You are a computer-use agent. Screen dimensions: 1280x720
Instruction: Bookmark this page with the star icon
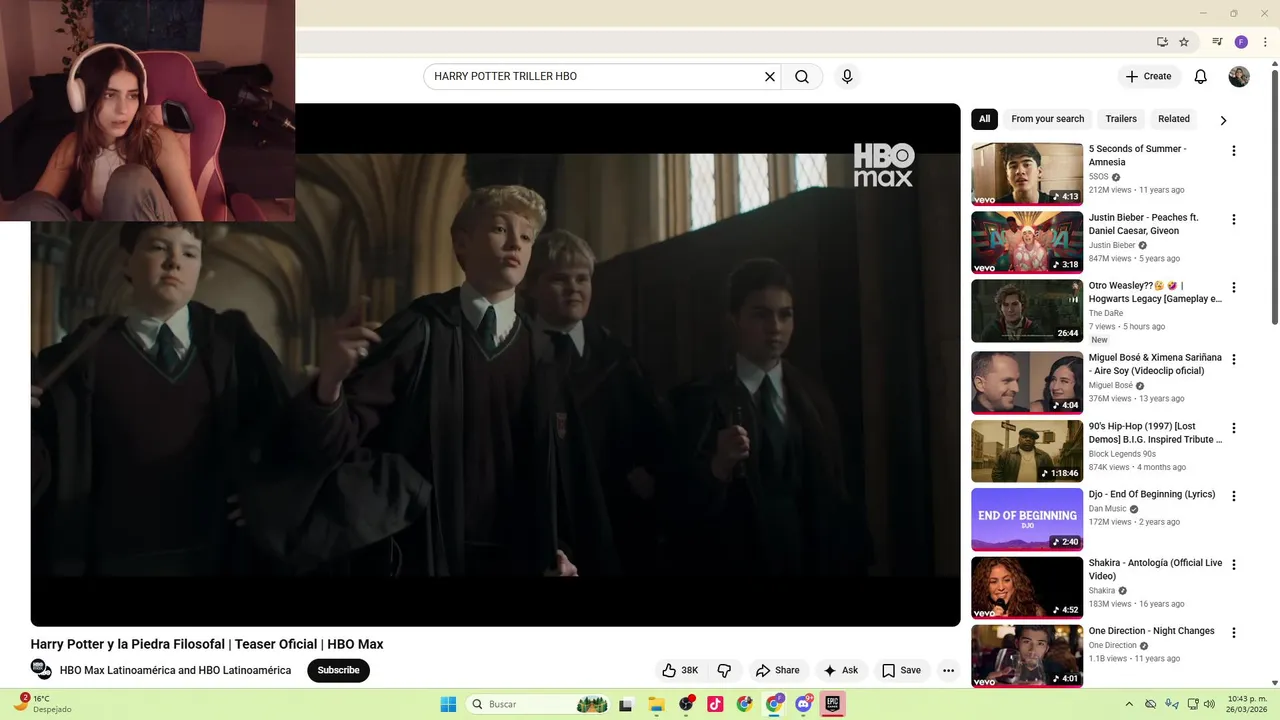click(1184, 42)
